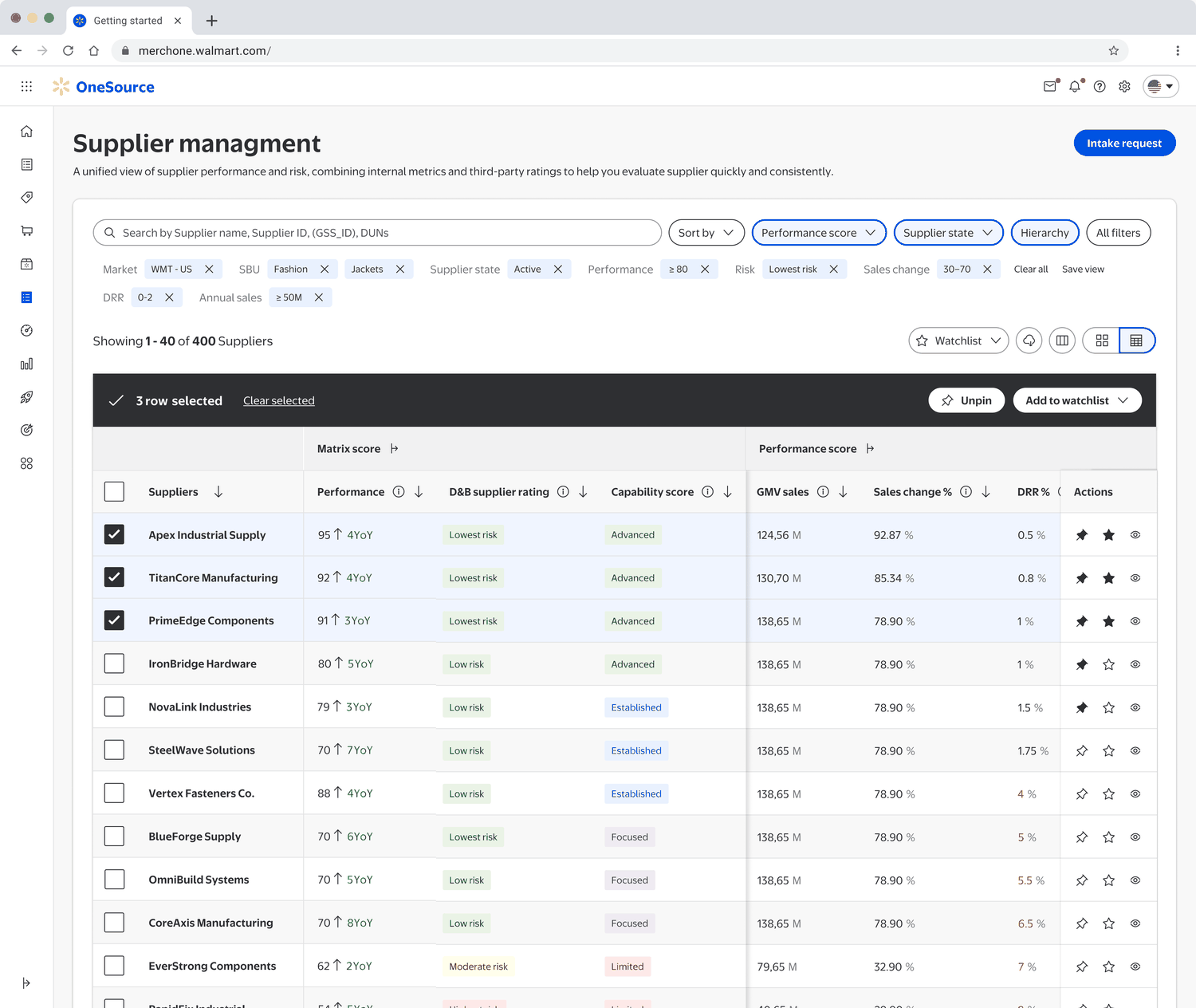Viewport: 1196px width, 1008px height.
Task: Uncheck Apex Industrial Supply checkbox
Action: point(114,534)
